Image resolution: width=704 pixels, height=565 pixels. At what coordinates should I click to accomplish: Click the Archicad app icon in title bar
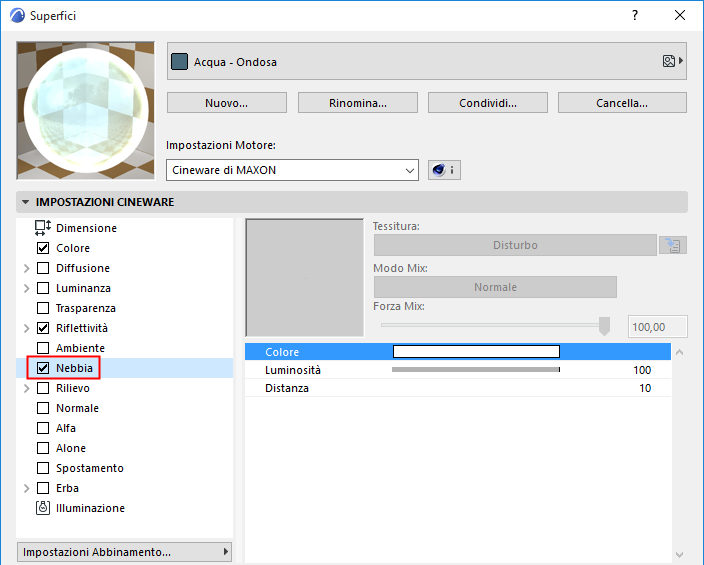coord(17,16)
